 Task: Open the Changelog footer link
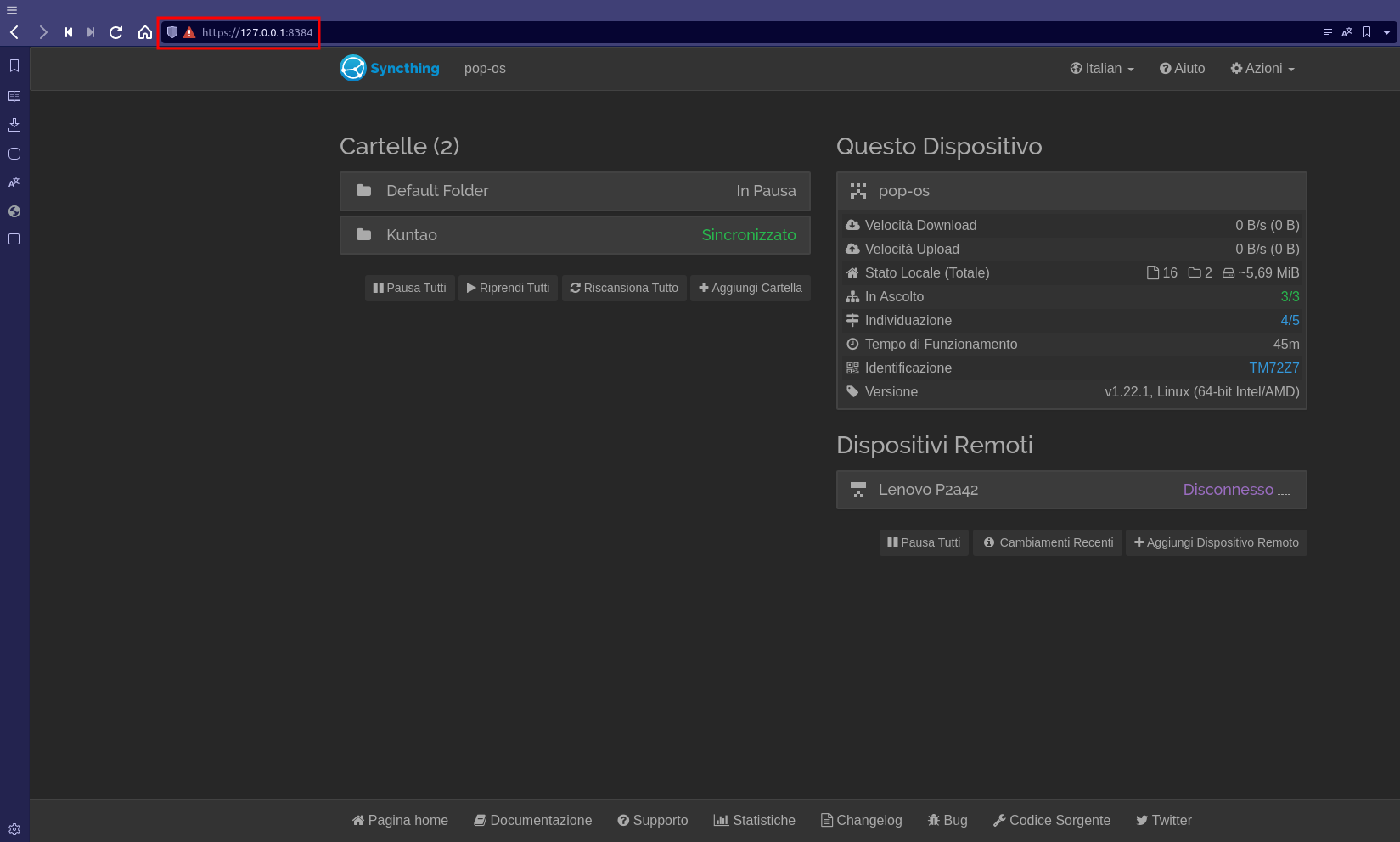point(862,820)
